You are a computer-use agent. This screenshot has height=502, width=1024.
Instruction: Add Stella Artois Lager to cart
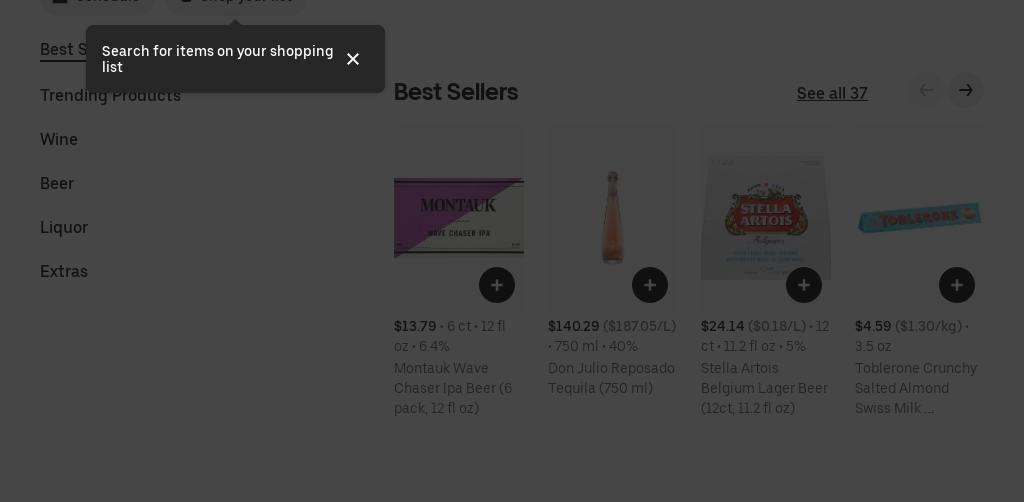point(804,285)
